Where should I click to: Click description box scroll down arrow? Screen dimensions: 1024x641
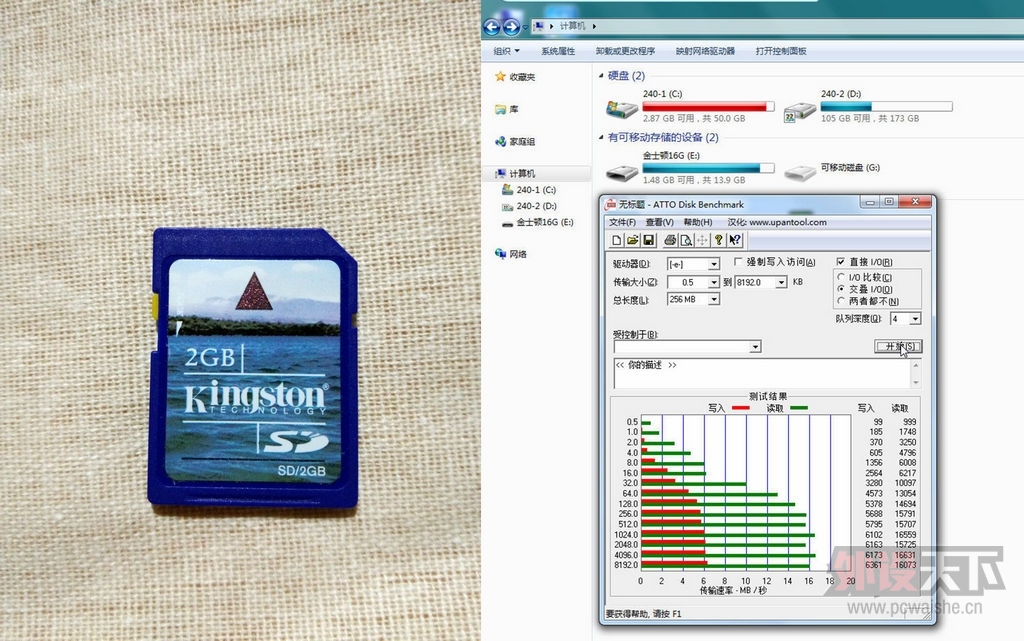click(916, 383)
